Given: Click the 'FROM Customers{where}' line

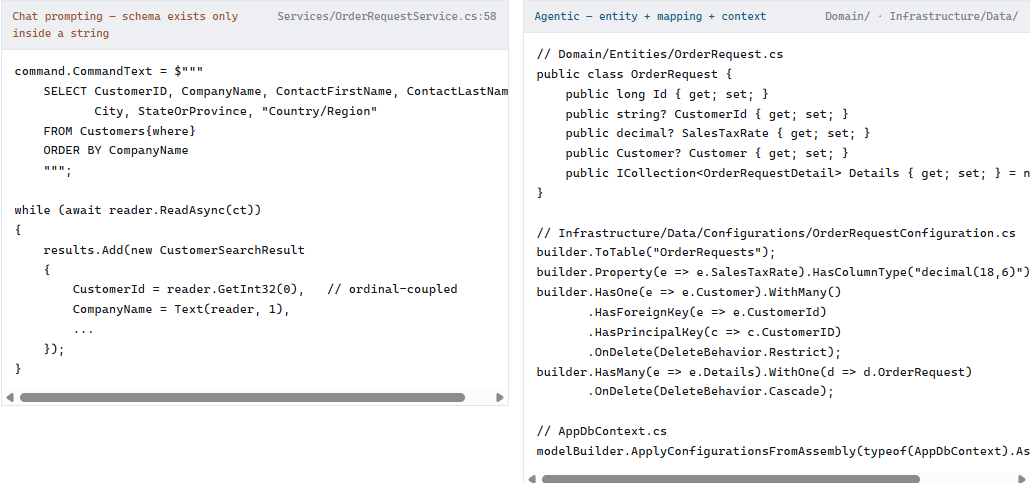Looking at the screenshot, I should click(120, 131).
